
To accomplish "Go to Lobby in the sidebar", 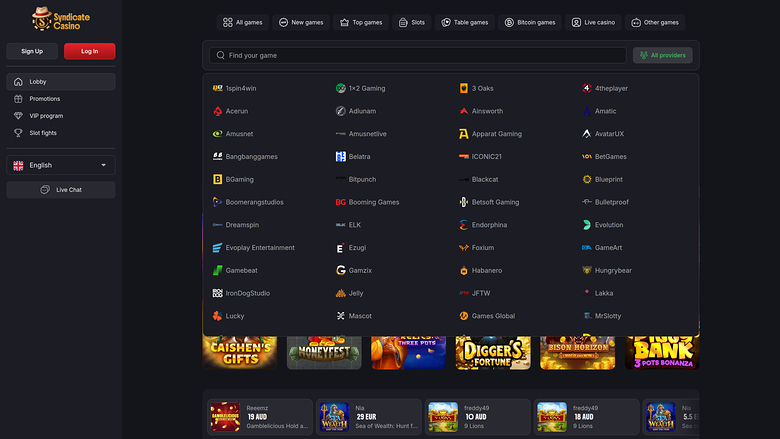I will tap(61, 82).
